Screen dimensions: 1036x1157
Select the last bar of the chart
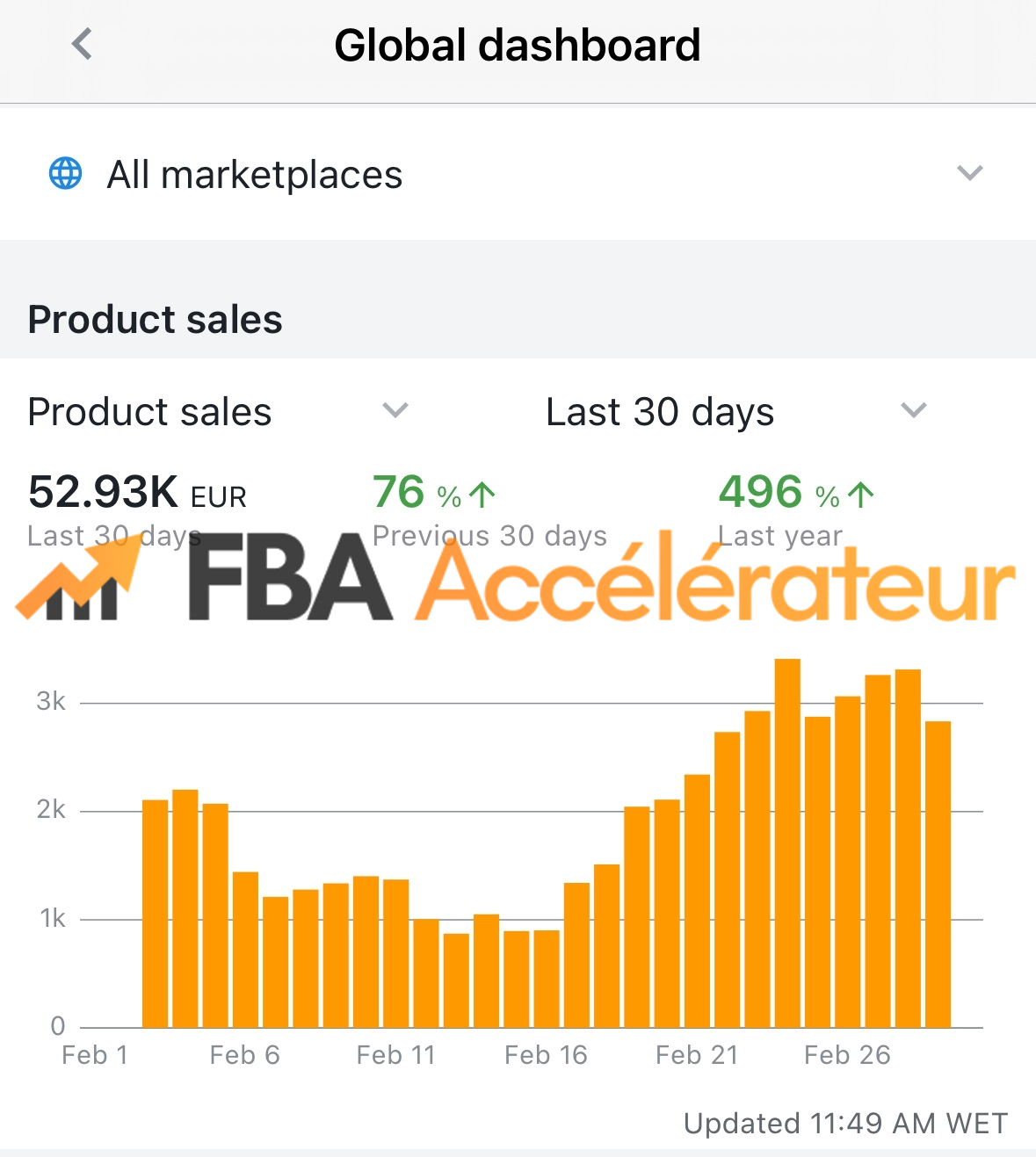tap(938, 874)
